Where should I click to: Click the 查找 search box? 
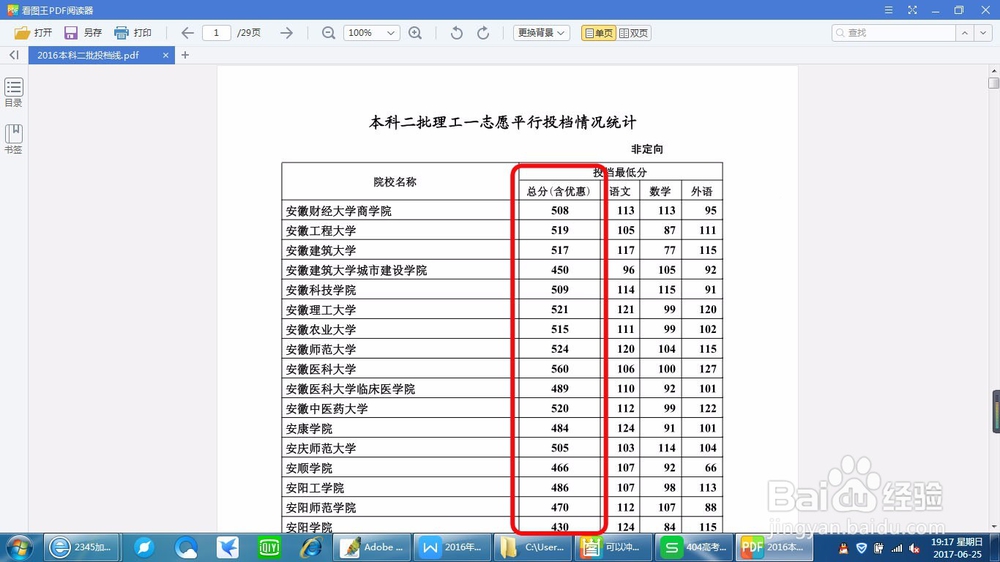[x=893, y=33]
